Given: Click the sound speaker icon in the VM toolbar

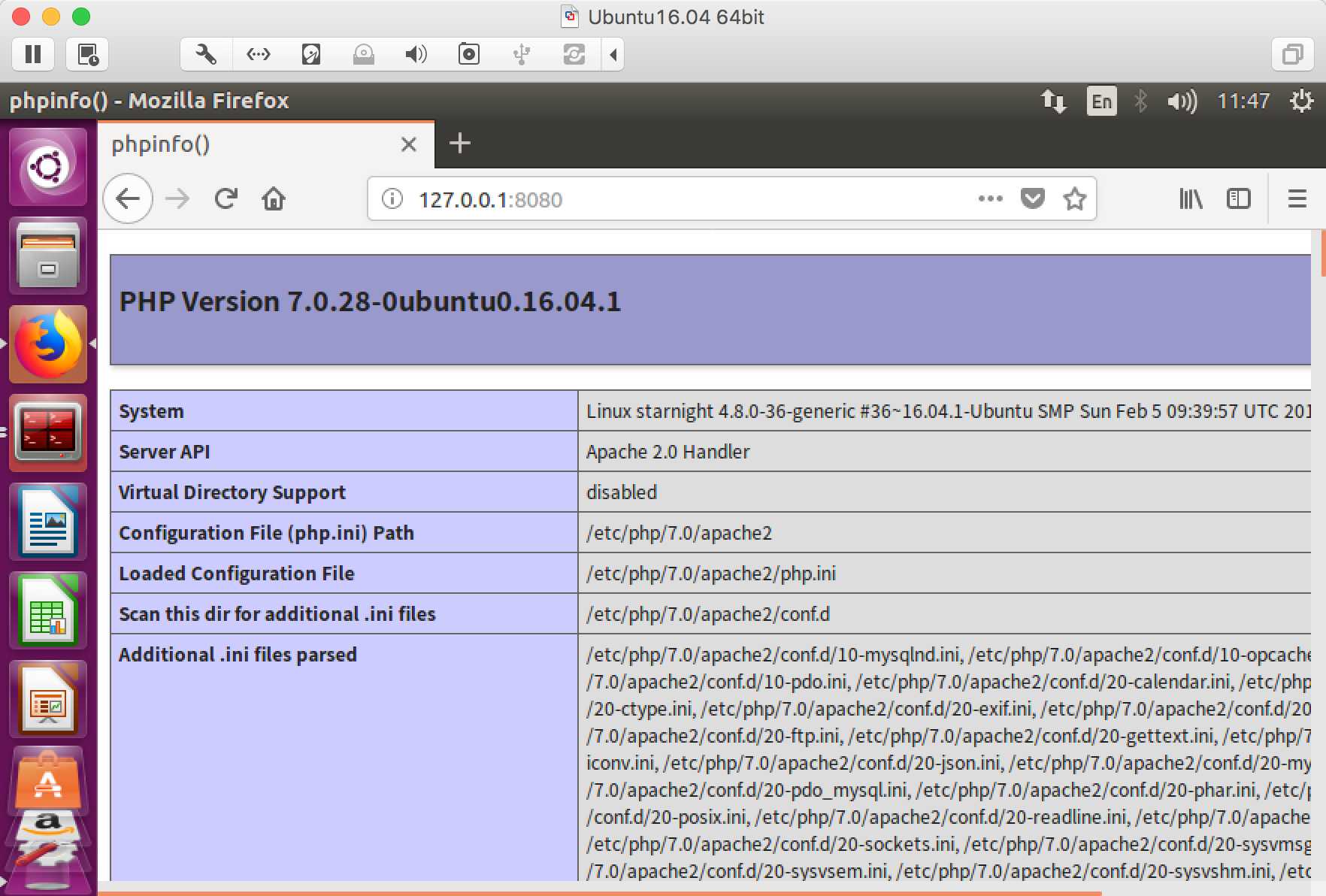Looking at the screenshot, I should coord(416,54).
